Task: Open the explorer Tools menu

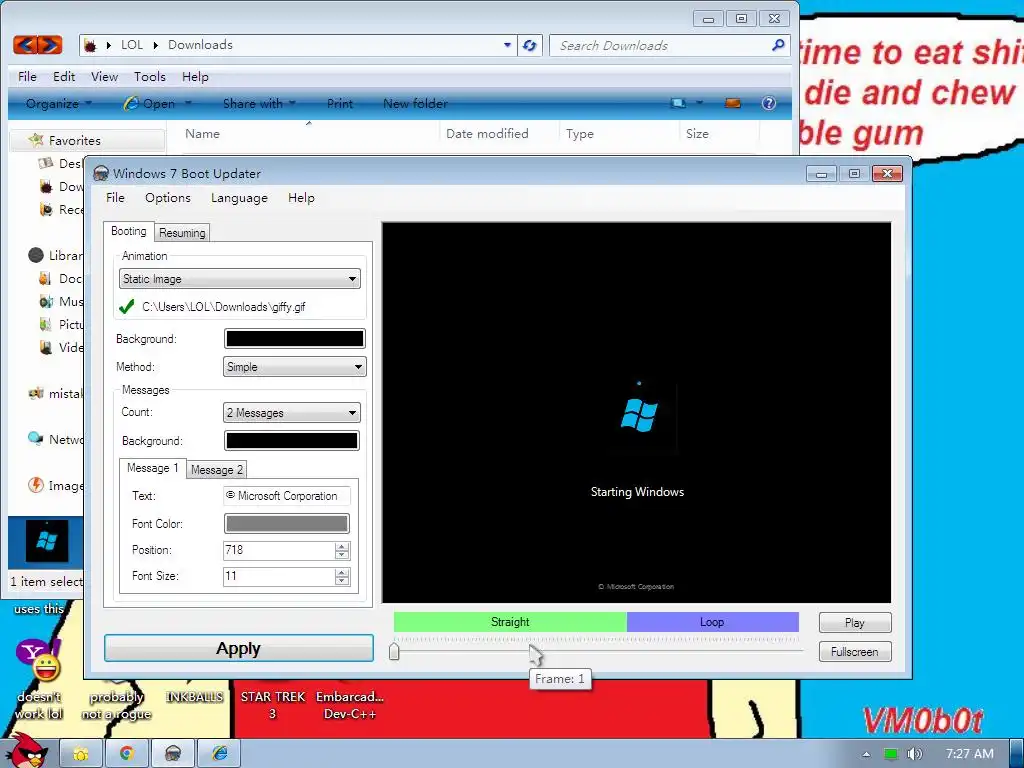Action: click(150, 76)
